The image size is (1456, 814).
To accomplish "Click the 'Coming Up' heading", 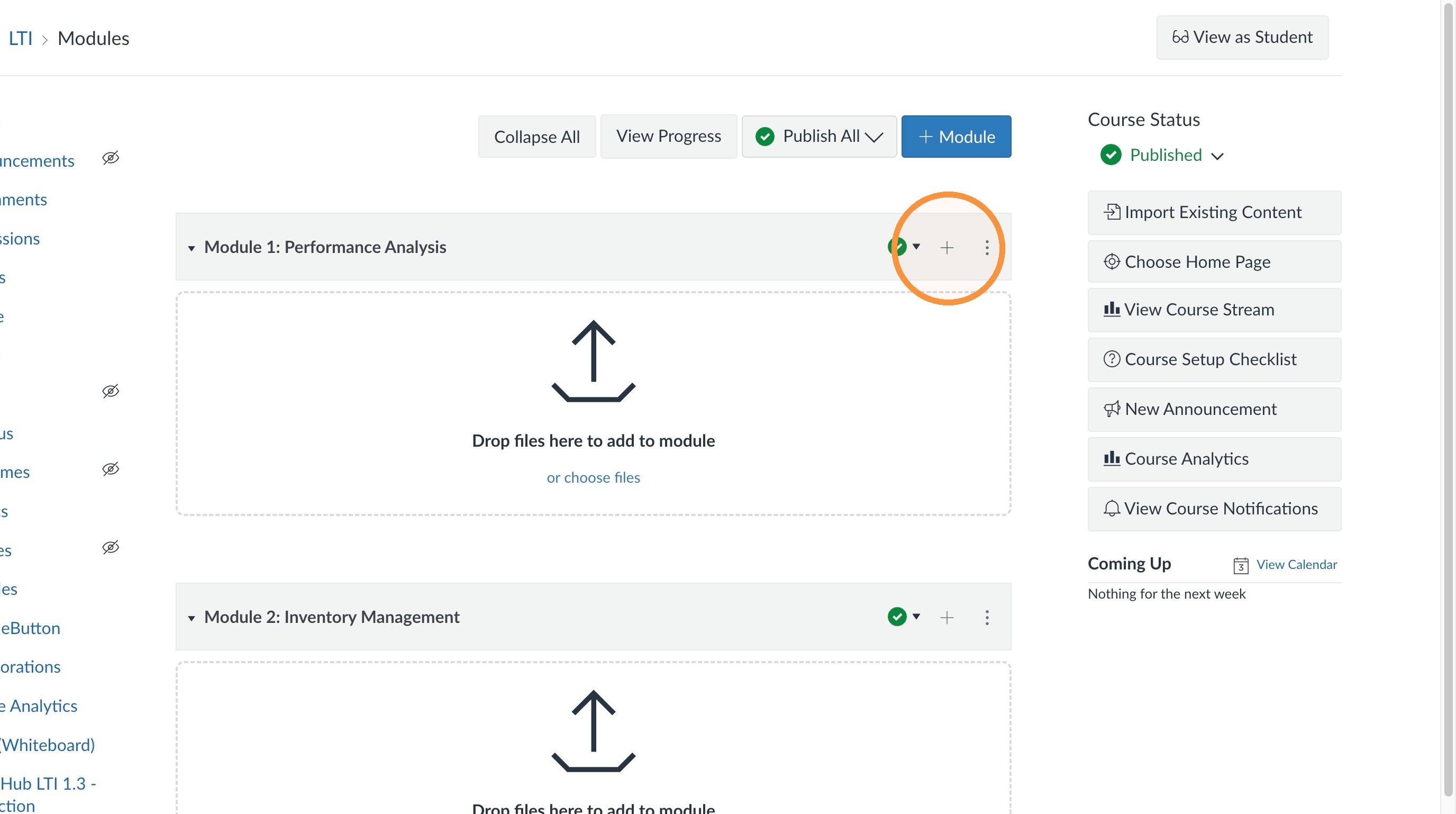I will pyautogui.click(x=1130, y=564).
